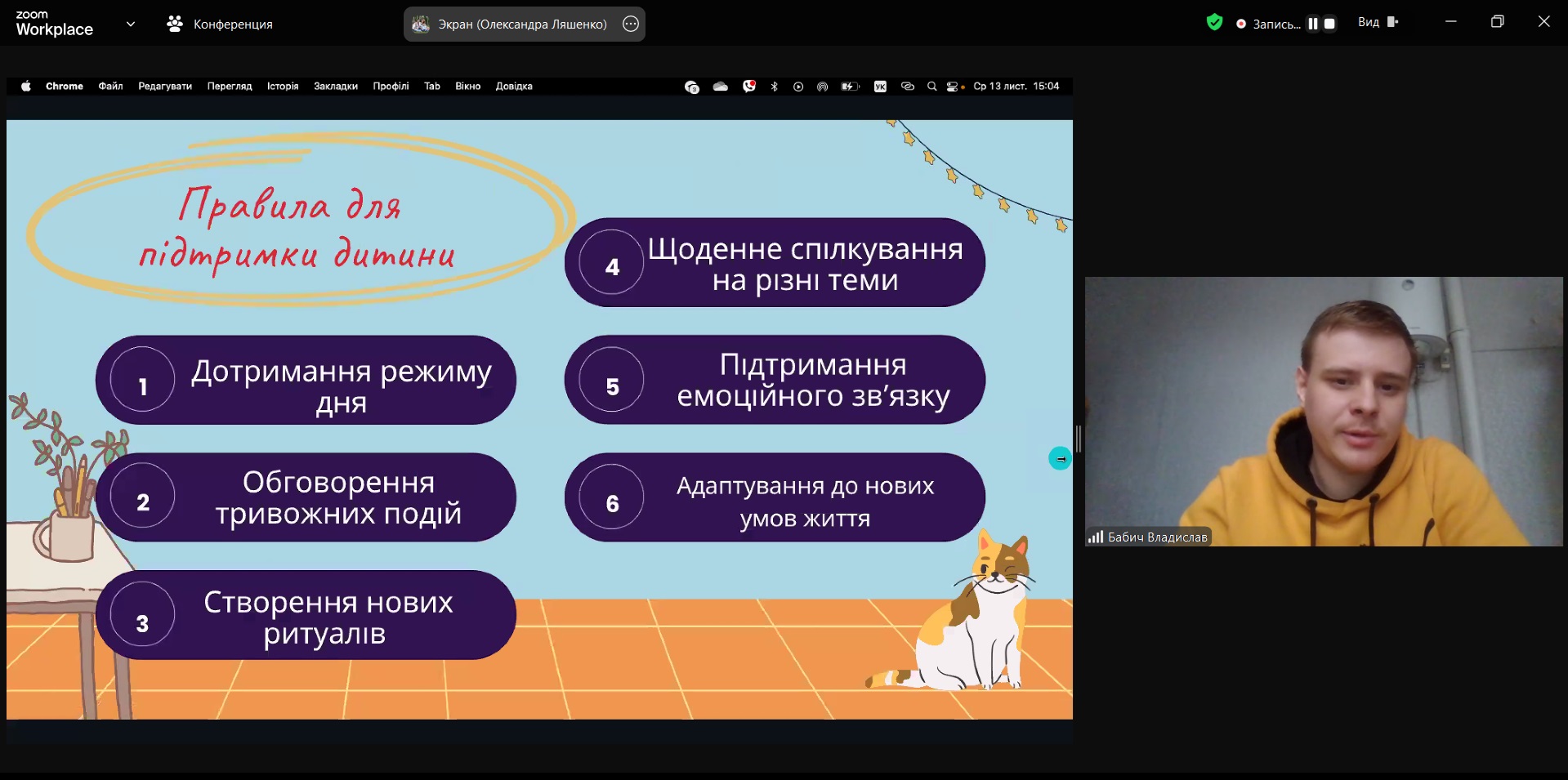The height and width of the screenshot is (780, 1568).
Task: Pause the Zoom recording
Action: (x=1312, y=24)
